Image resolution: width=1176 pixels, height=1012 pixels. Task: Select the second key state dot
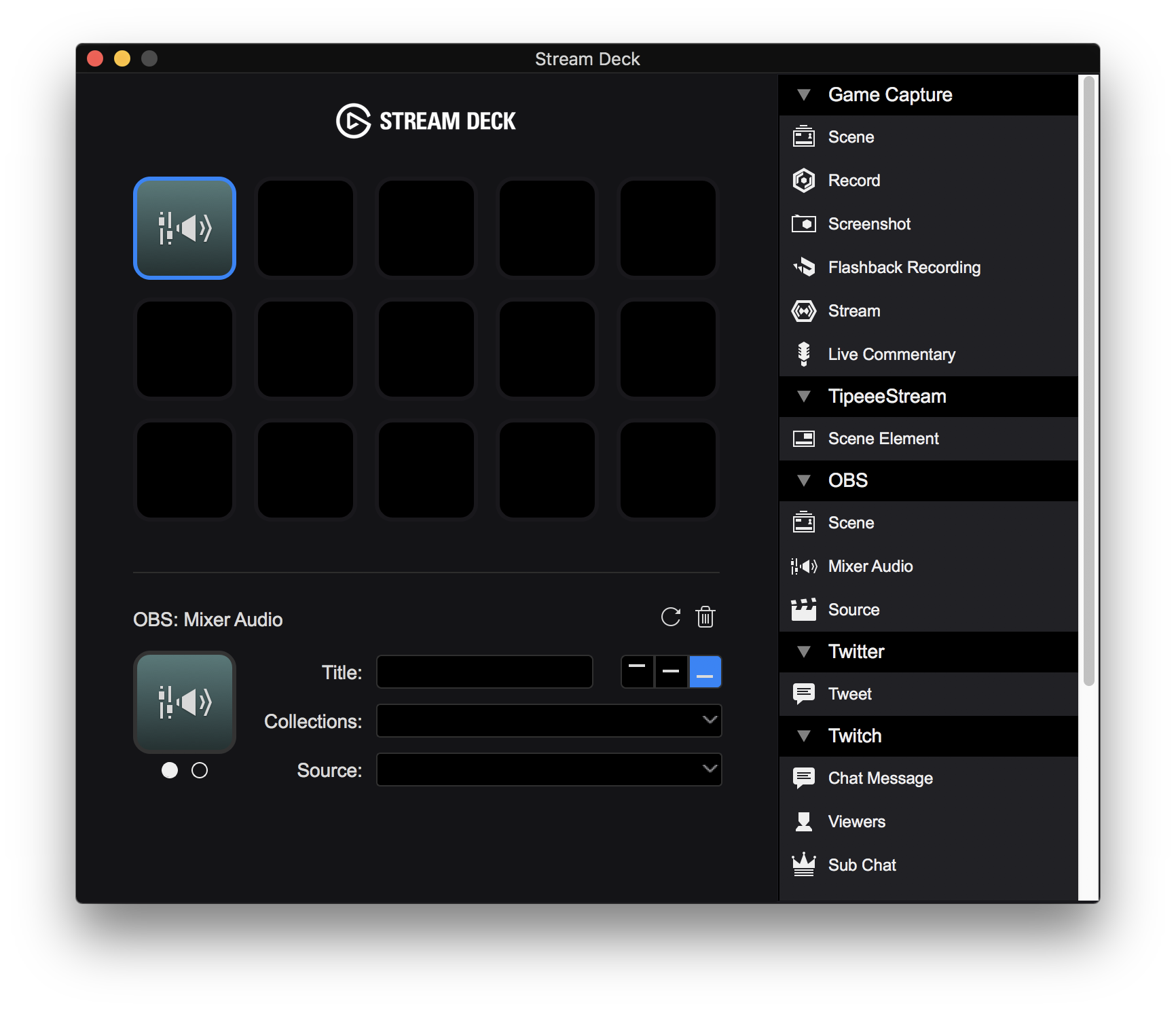click(x=200, y=770)
